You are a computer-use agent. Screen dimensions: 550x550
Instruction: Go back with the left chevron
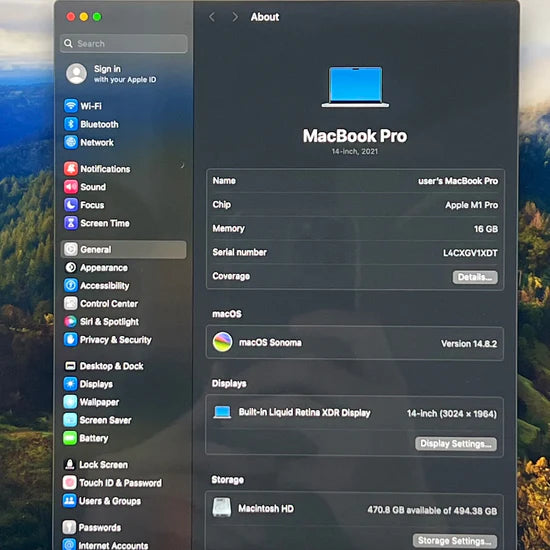212,17
